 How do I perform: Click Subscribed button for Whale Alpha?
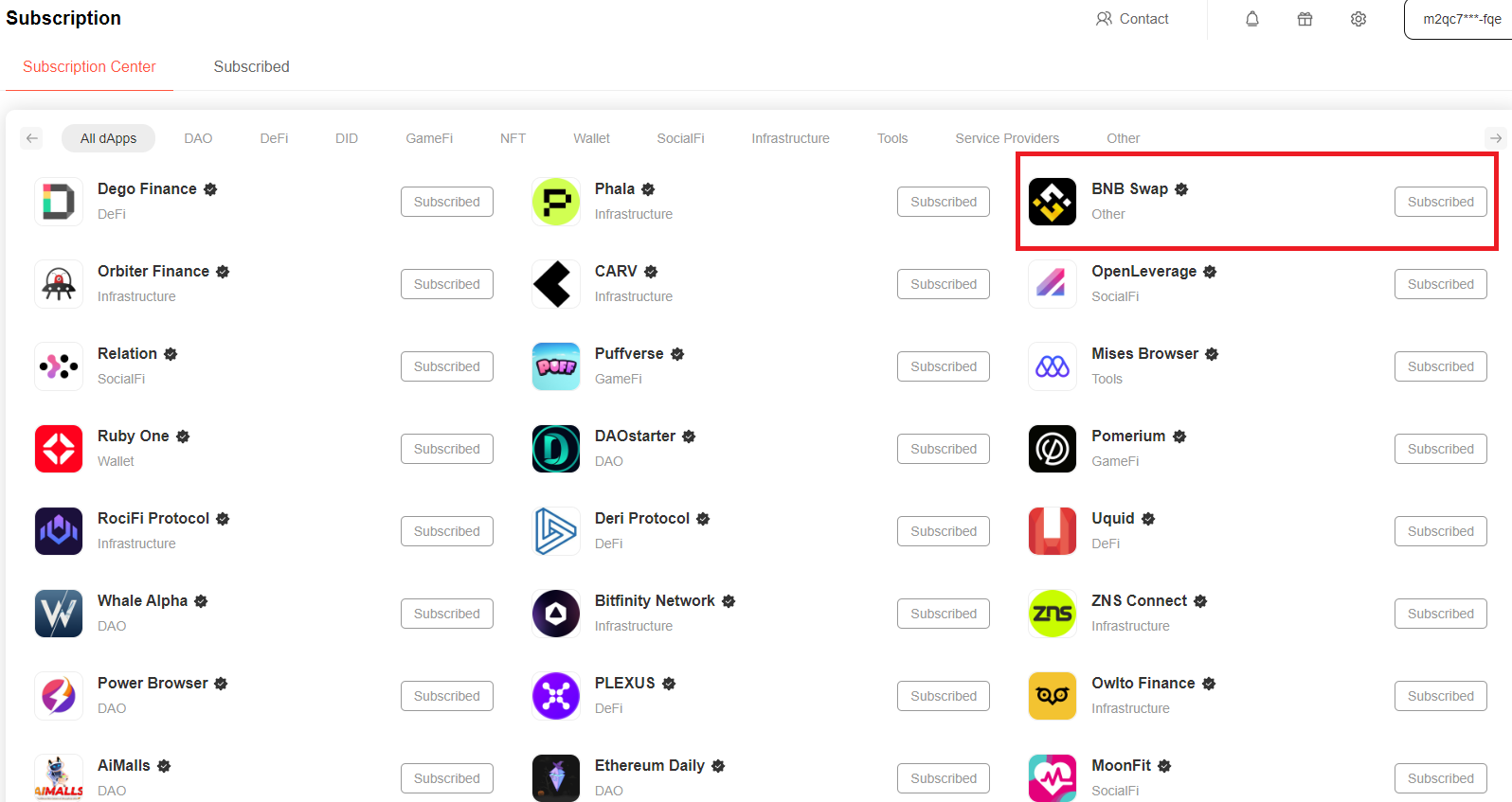coord(447,614)
